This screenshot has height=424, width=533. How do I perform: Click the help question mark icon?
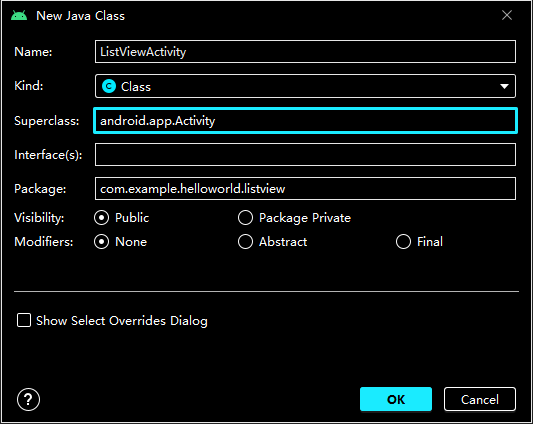pyautogui.click(x=28, y=399)
